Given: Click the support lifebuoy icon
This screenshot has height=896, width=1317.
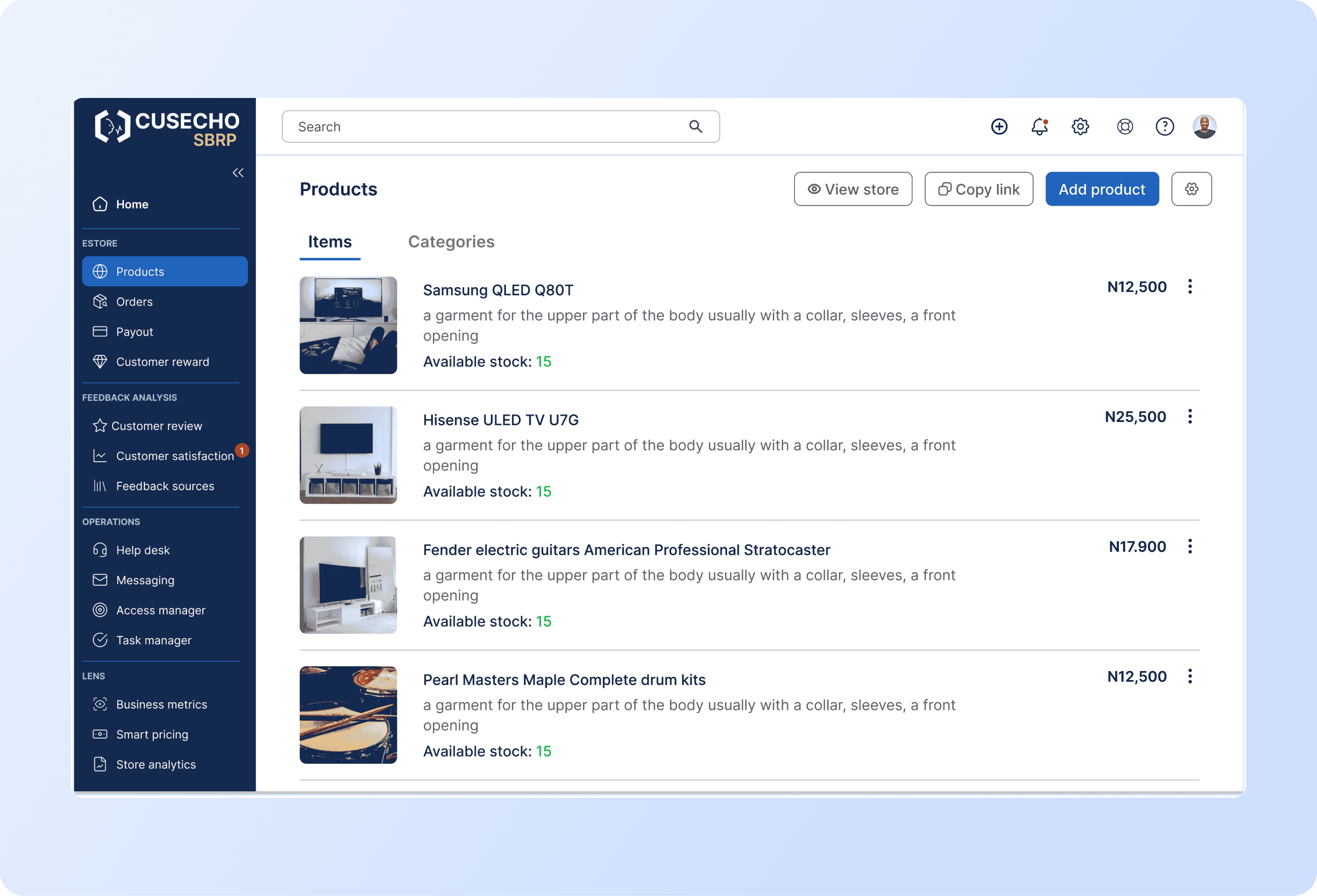Looking at the screenshot, I should pyautogui.click(x=1125, y=126).
